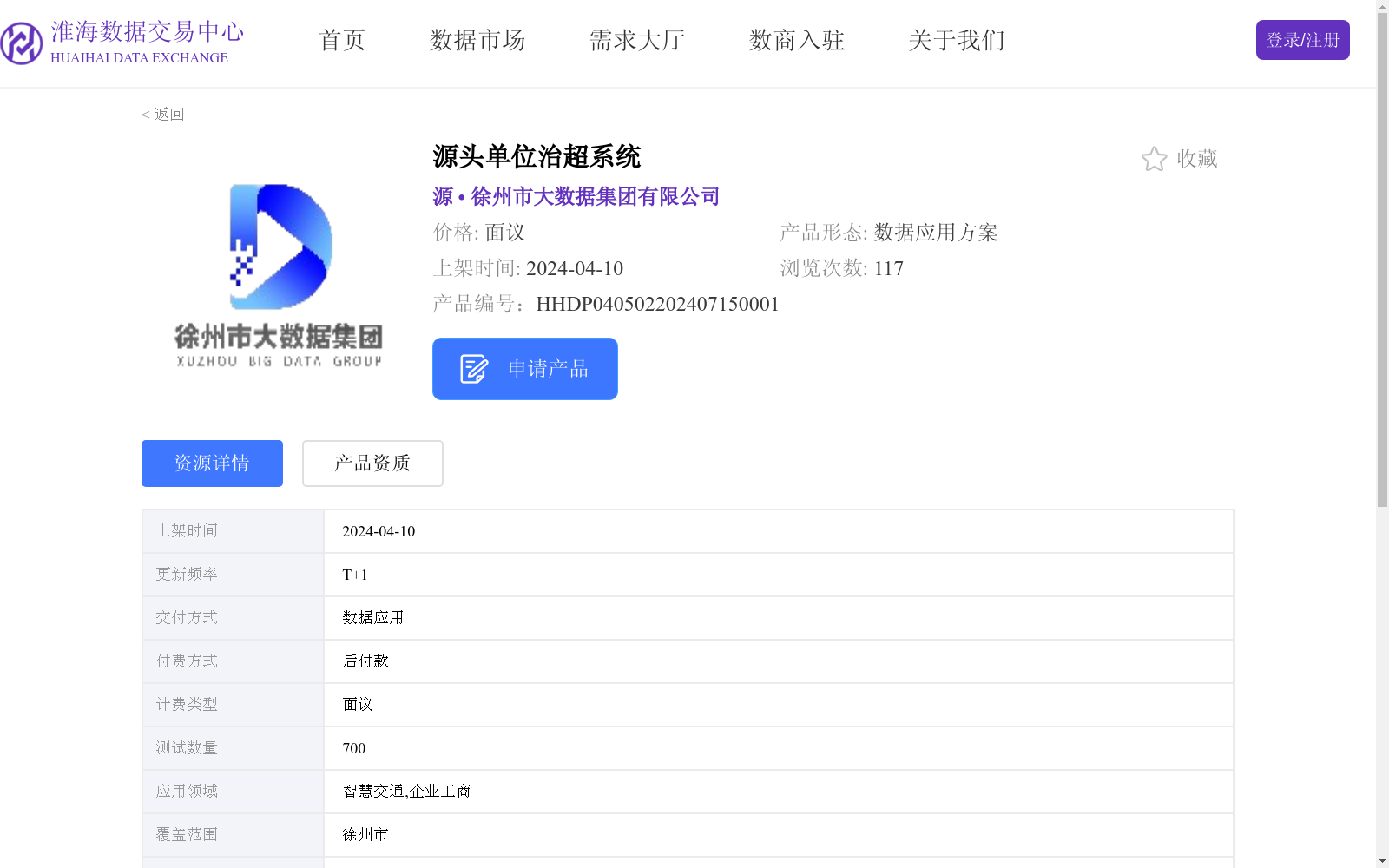Click the page title 源头单位治超系统
This screenshot has width=1389, height=868.
tap(537, 157)
